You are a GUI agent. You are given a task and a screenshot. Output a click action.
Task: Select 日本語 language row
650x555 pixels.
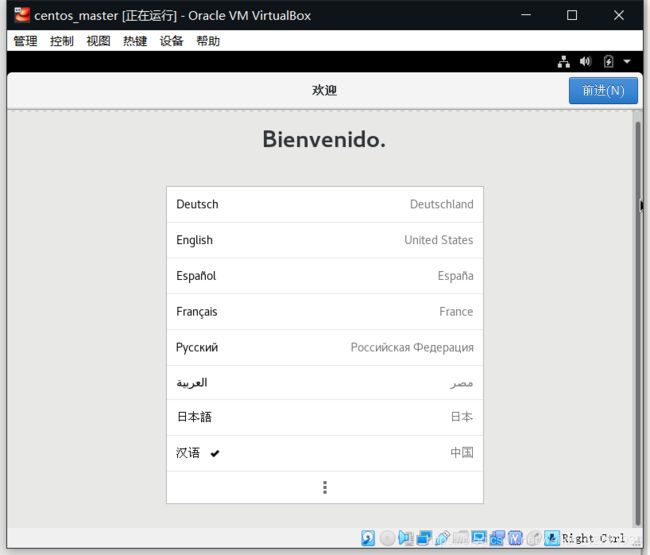pyautogui.click(x=325, y=417)
